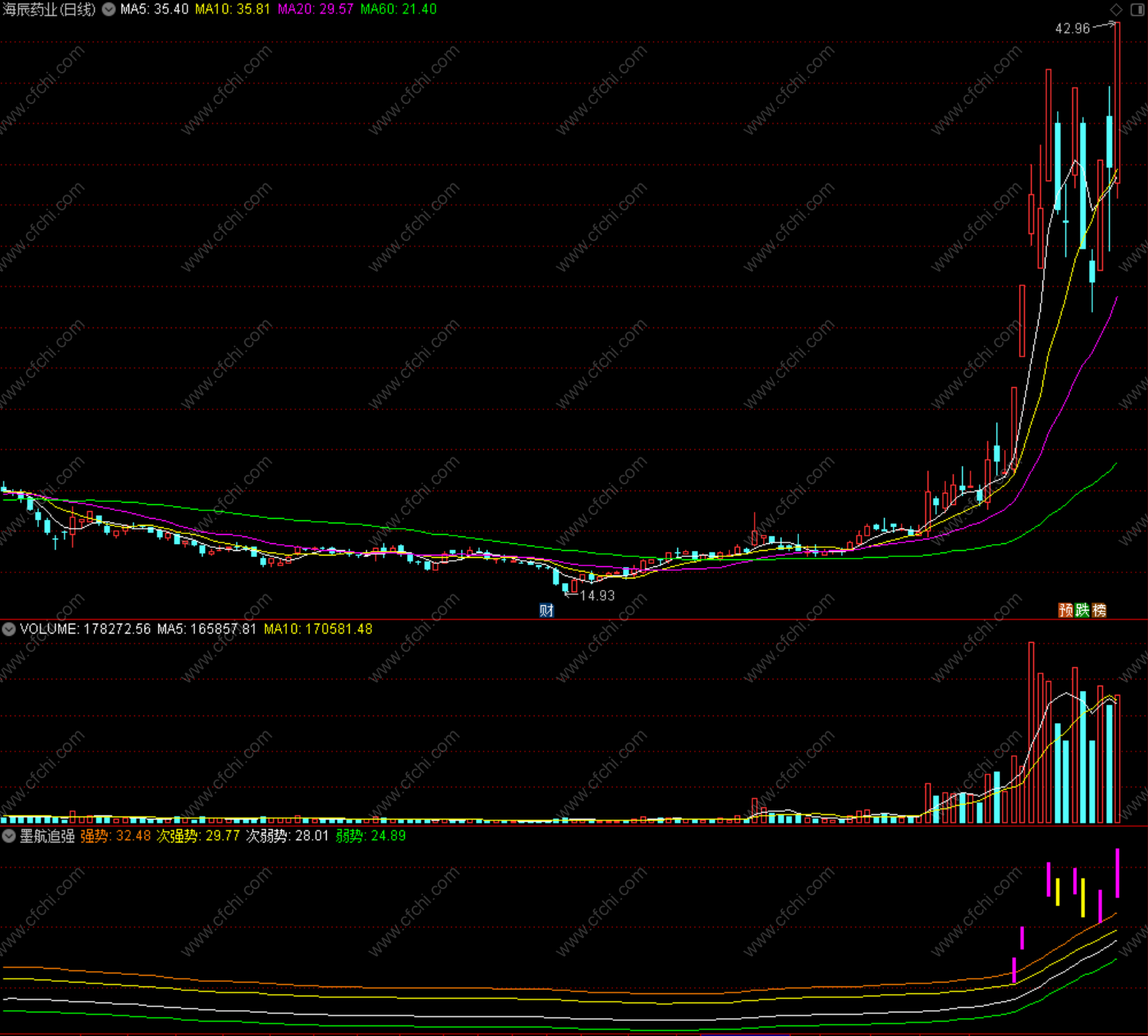Screen dimensions: 1148x1036
Task: Click the blue 财 finance marker
Action: click(546, 610)
